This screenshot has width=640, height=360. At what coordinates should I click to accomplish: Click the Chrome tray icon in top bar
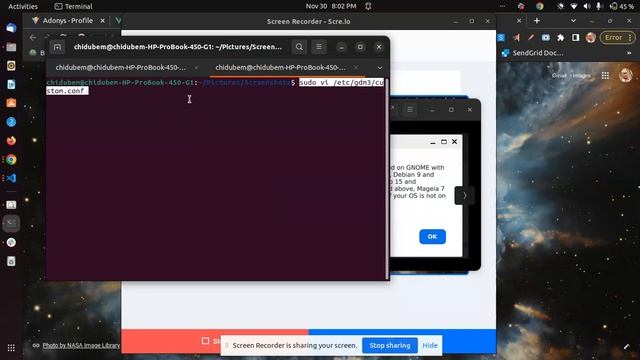coord(540,6)
